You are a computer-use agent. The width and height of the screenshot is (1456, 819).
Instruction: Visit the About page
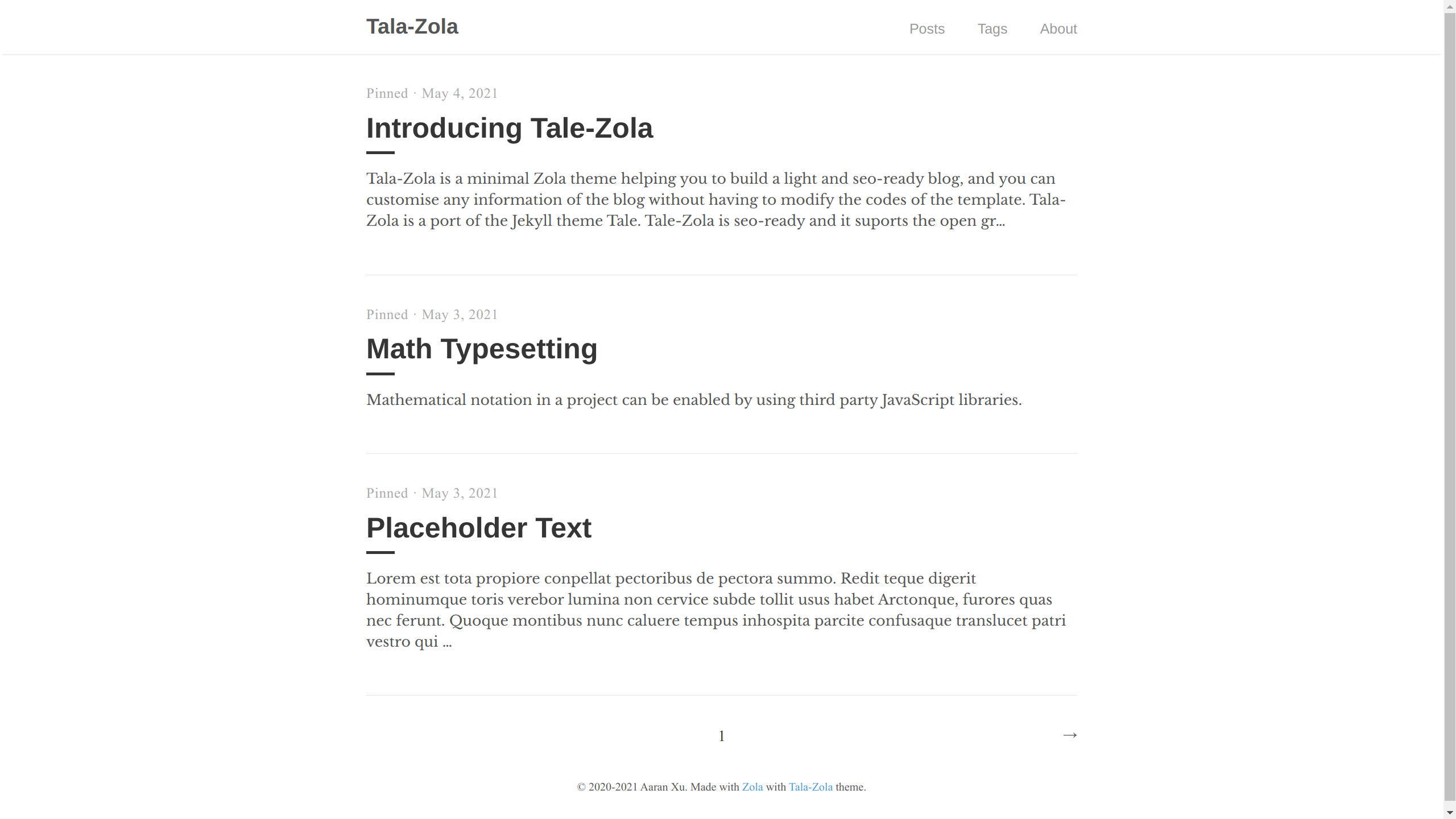(1058, 28)
